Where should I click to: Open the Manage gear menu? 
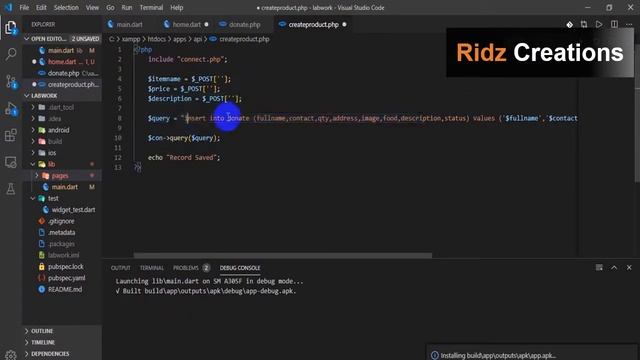pyautogui.click(x=11, y=355)
